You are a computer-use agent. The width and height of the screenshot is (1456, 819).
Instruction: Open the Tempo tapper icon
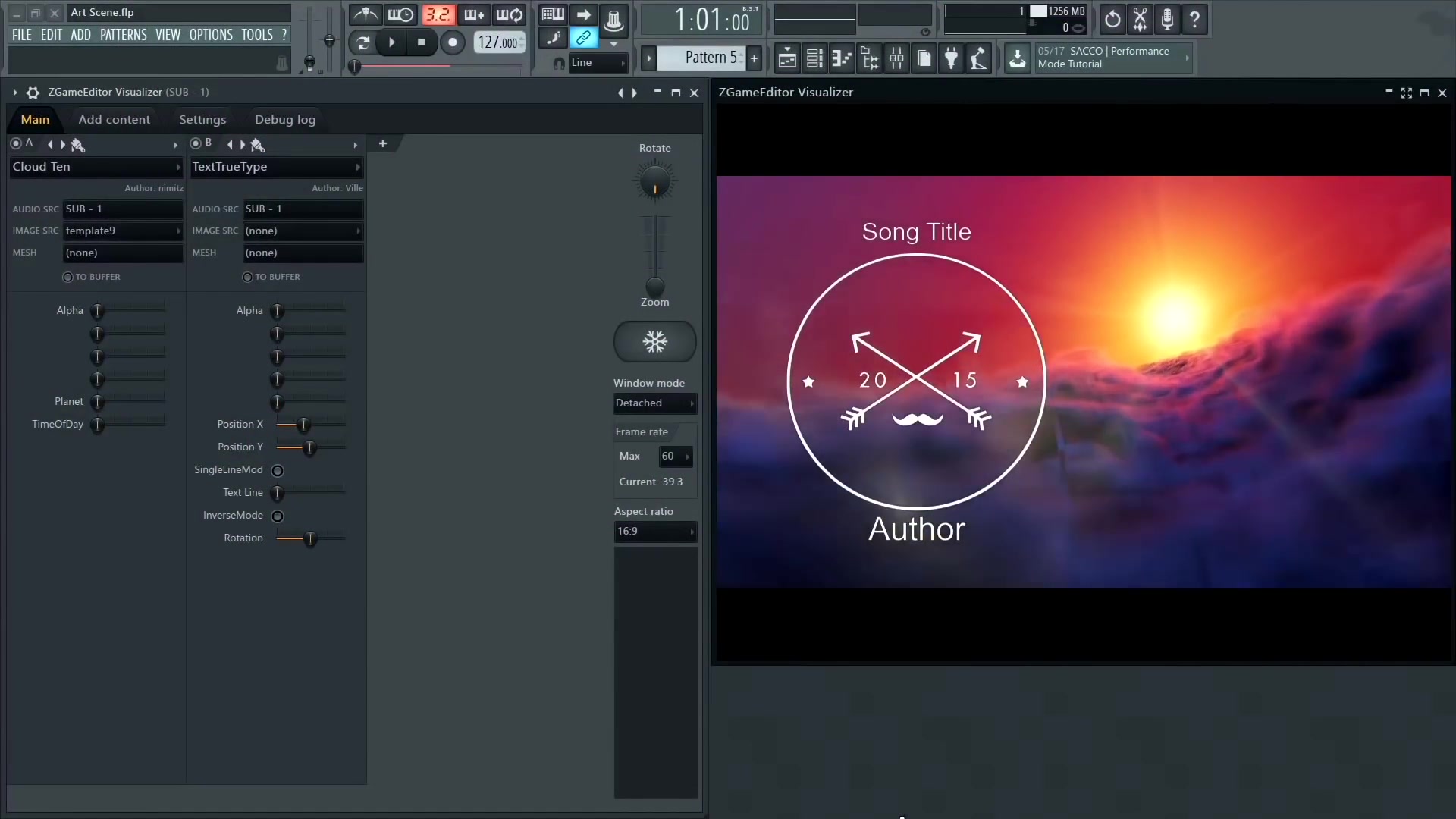tap(978, 58)
